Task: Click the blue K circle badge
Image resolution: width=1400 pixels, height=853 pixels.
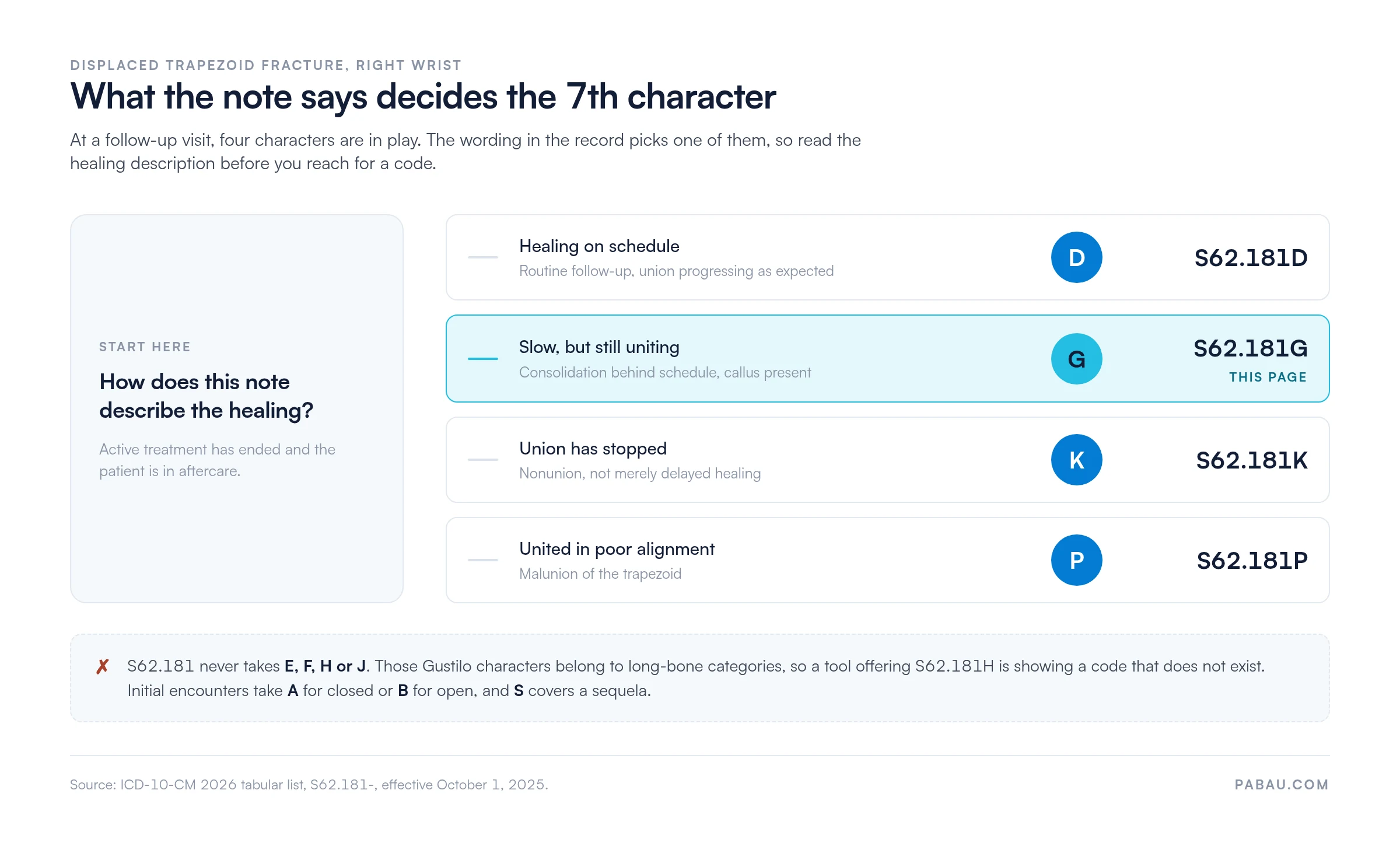Action: click(1076, 460)
